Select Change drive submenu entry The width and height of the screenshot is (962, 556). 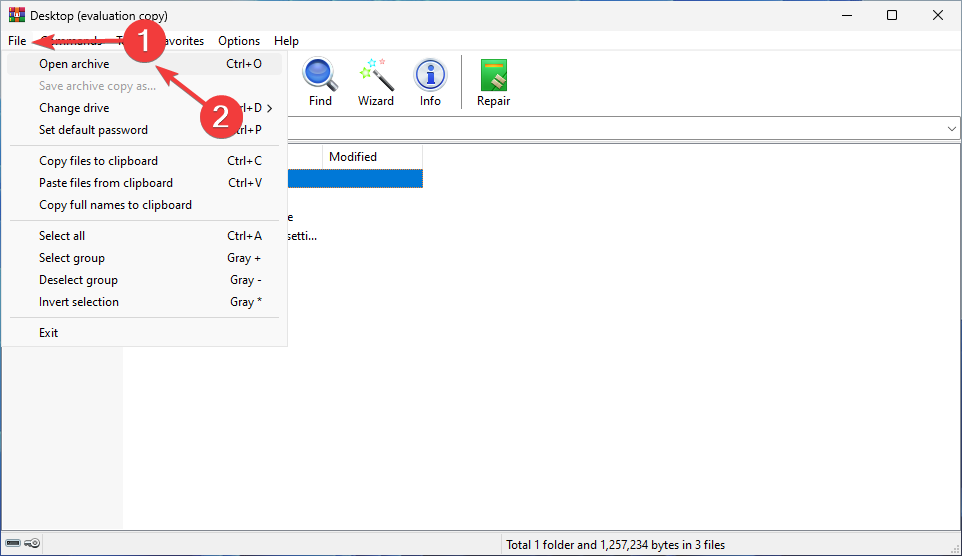pos(144,108)
